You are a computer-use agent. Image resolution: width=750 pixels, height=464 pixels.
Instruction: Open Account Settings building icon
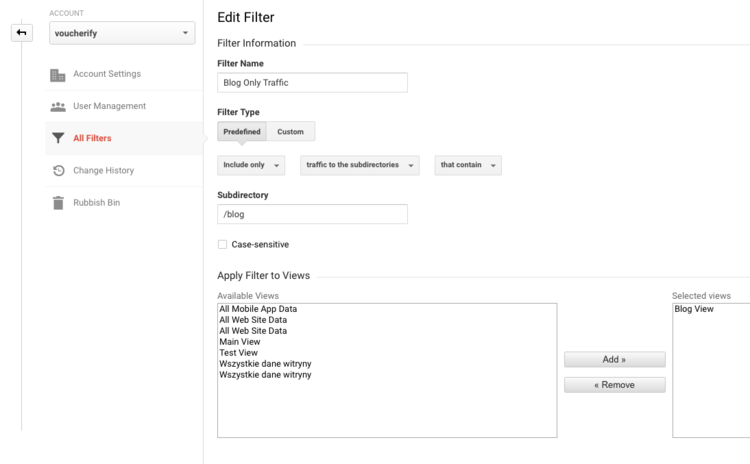coord(57,75)
